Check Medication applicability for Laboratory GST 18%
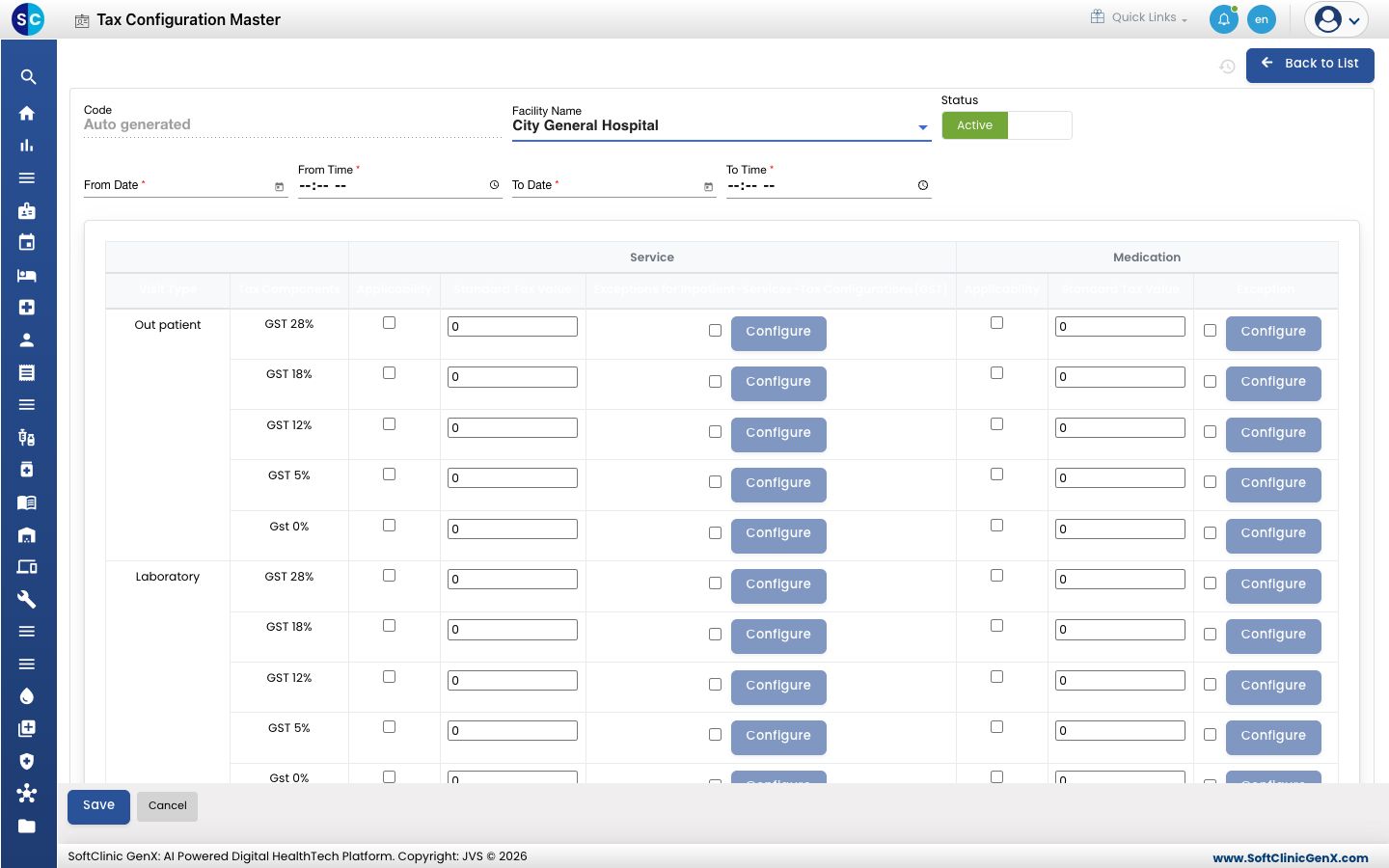Image resolution: width=1389 pixels, height=868 pixels. pyautogui.click(x=997, y=626)
